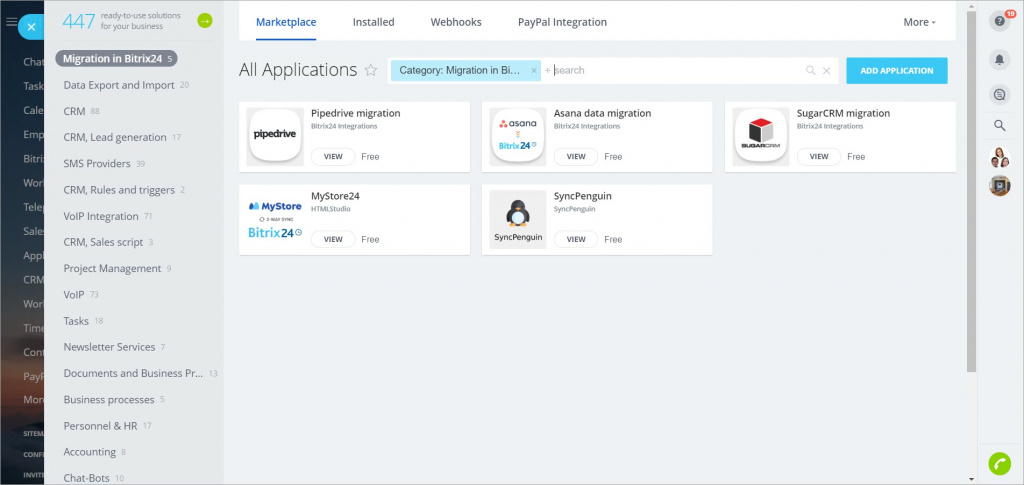Open SyncPenguin title link
Screen dimensions: 1024x485
pyautogui.click(x=583, y=196)
